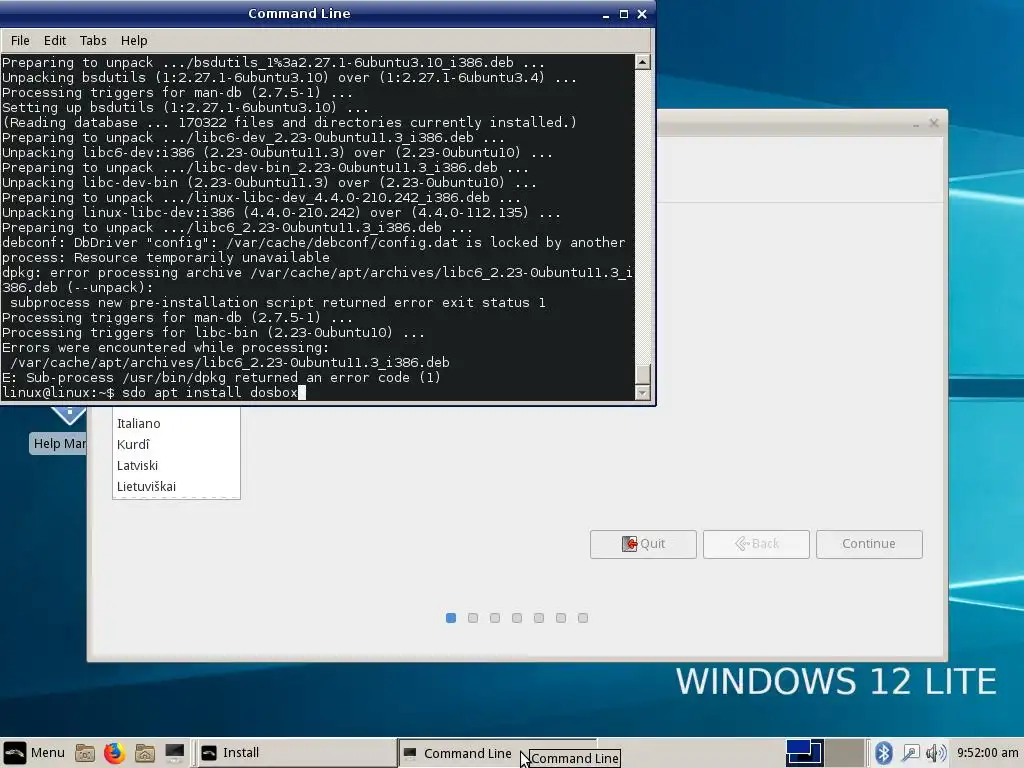Click the Command Line window title bar
Screen dimensions: 1024x768
coord(299,14)
